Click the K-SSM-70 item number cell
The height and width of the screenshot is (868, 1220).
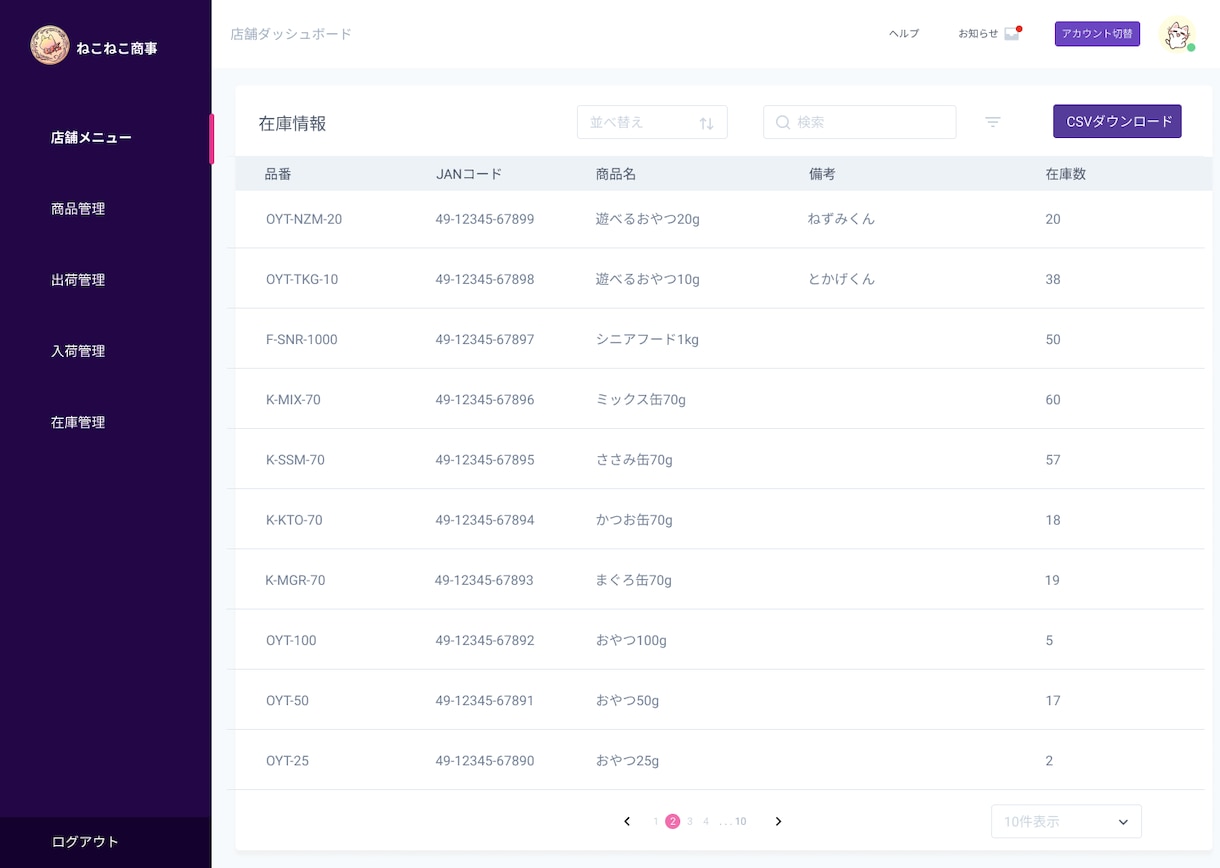click(x=295, y=460)
